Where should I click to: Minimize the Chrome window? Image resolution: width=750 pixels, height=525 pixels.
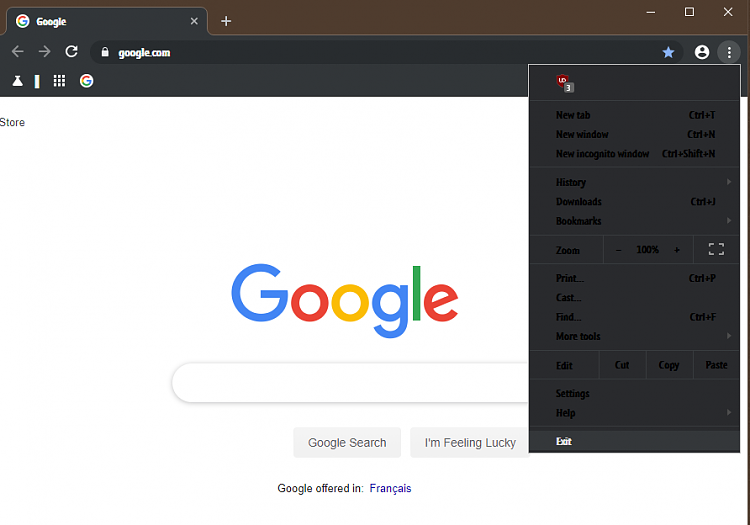651,12
